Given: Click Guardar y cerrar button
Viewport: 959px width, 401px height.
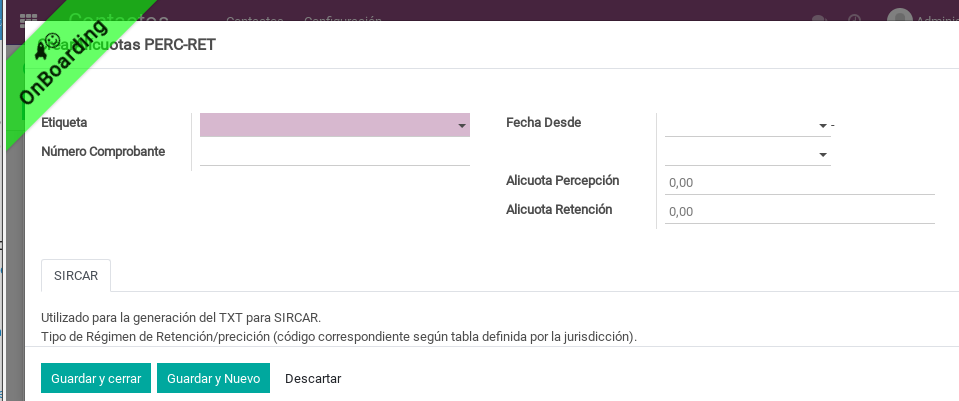Looking at the screenshot, I should [96, 378].
